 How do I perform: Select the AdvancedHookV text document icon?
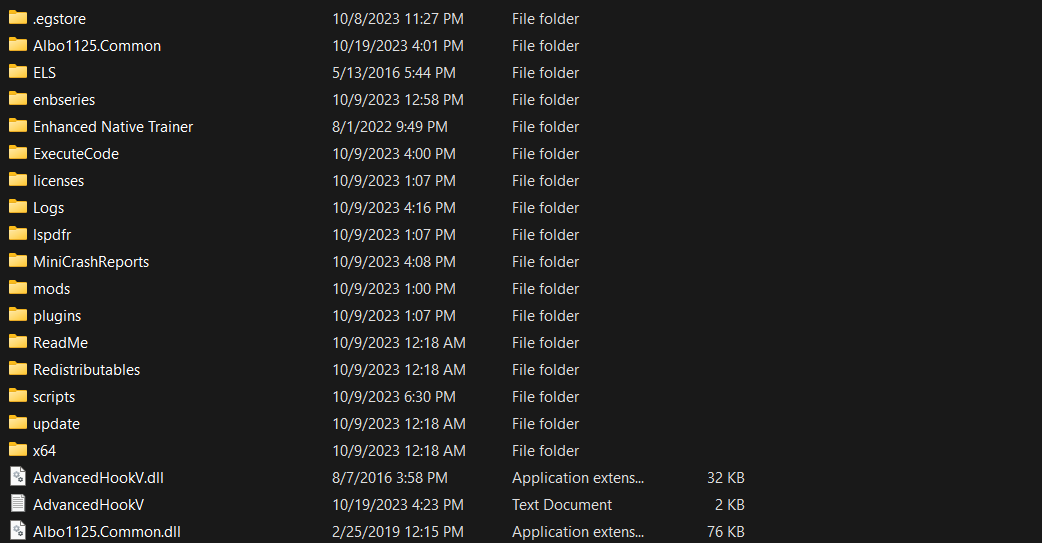[17, 504]
